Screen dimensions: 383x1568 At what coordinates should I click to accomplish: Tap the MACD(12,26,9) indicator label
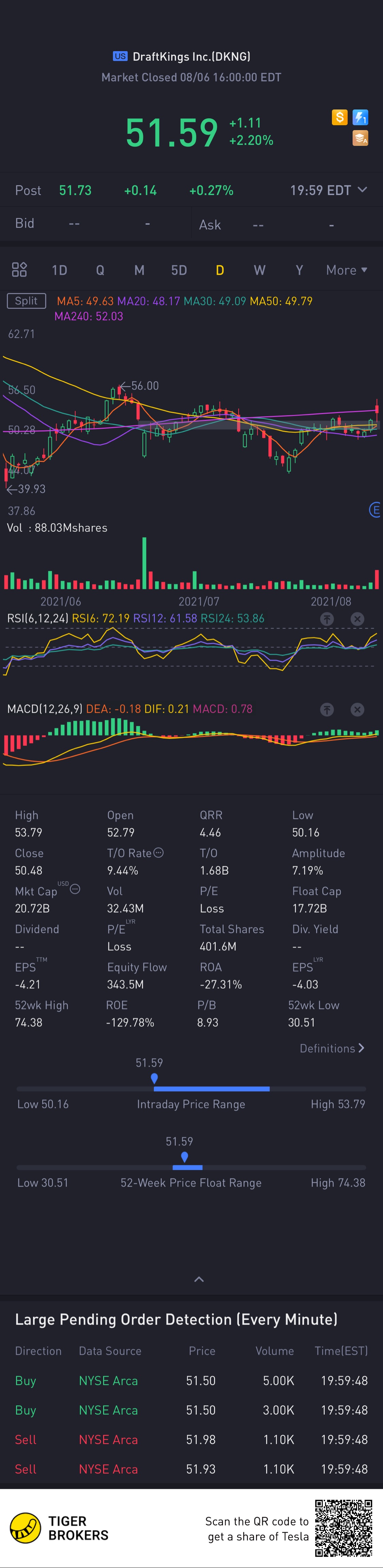tap(45, 709)
